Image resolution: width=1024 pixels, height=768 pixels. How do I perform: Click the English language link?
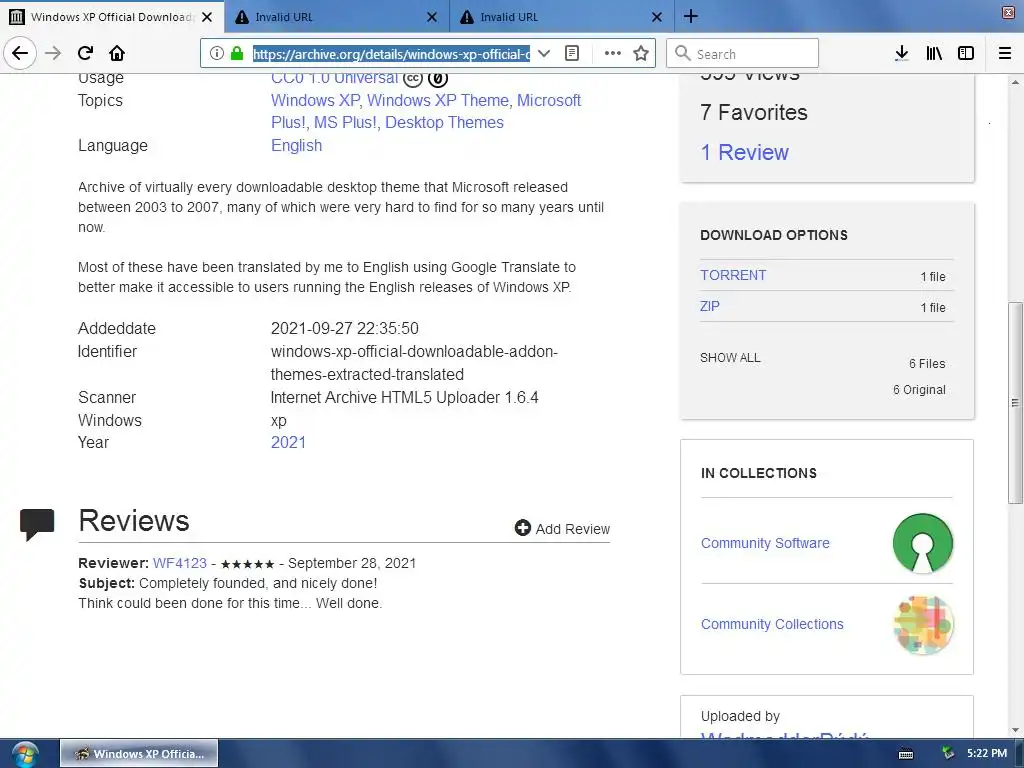click(x=296, y=146)
